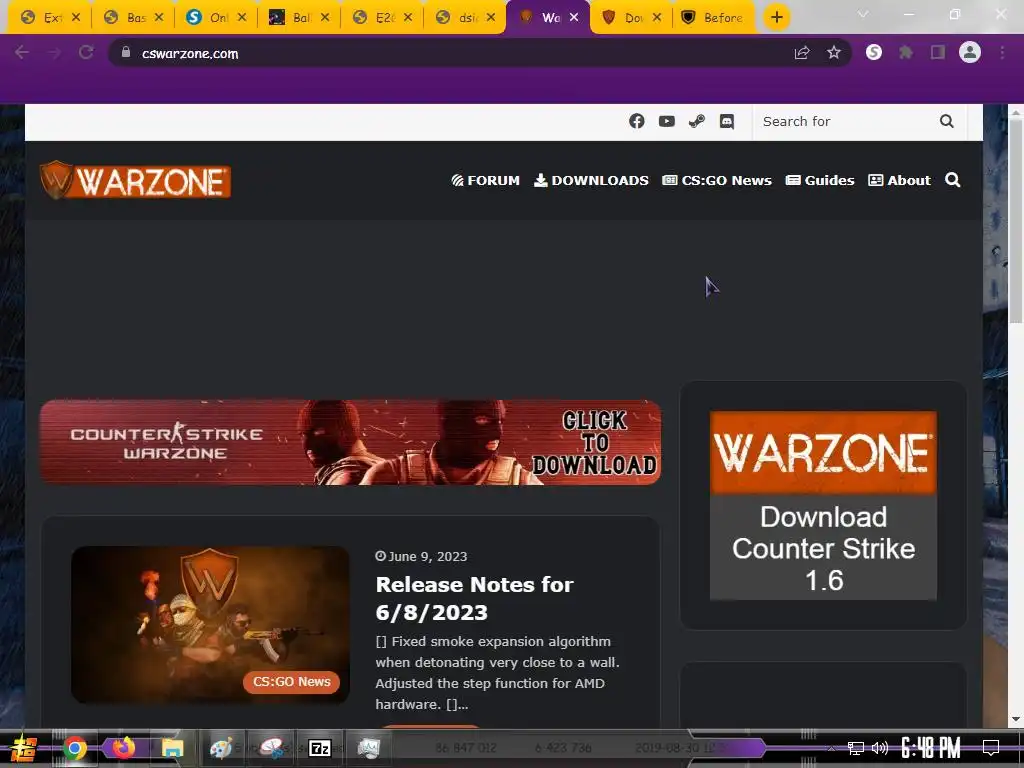1024x768 pixels.
Task: Close the Ext tab
Action: (x=76, y=18)
